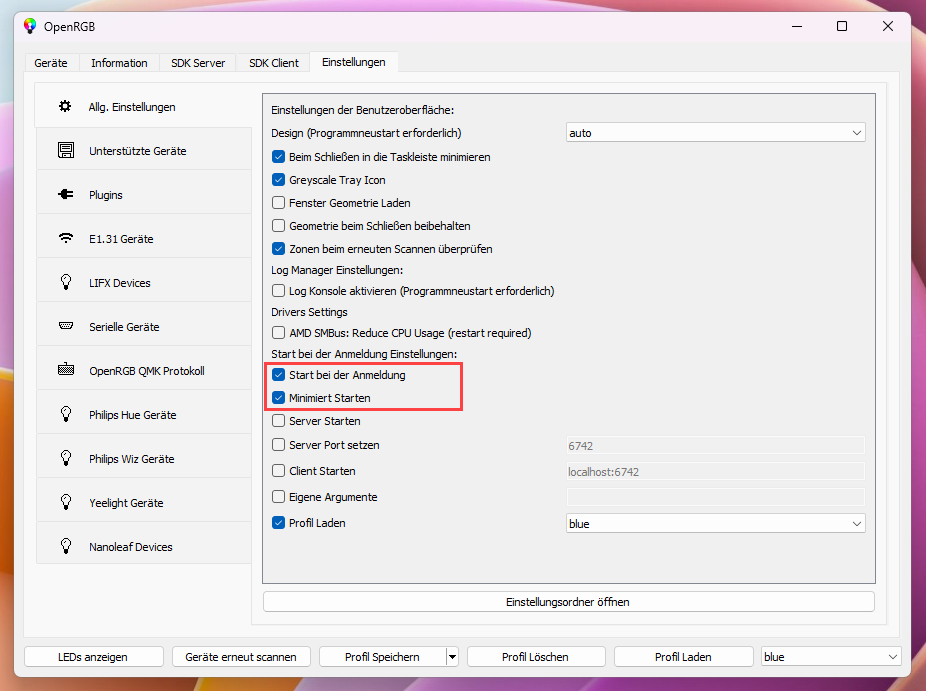
Task: Click the bulb icon for Philips Hue Geräte
Action: (x=66, y=414)
